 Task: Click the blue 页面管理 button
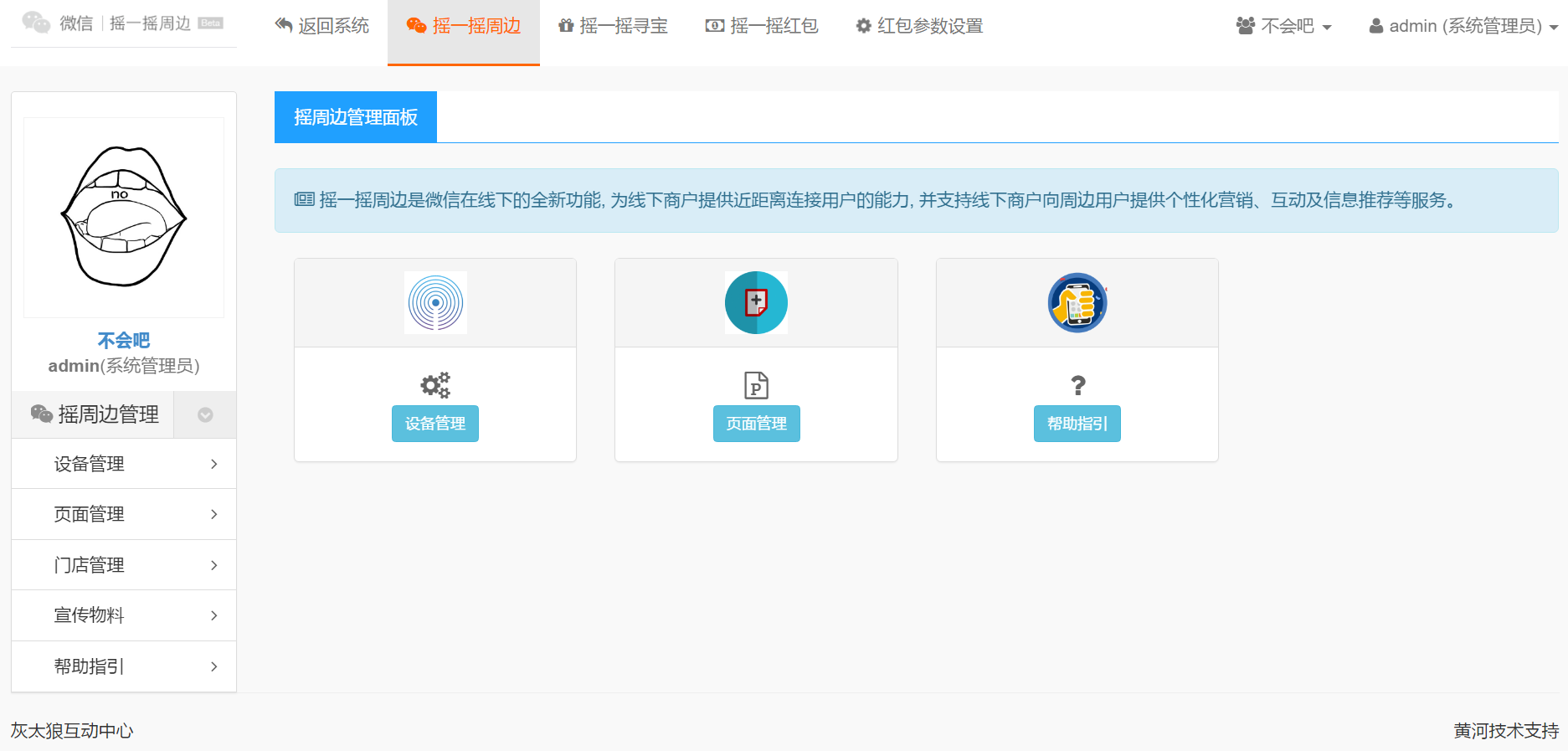[x=757, y=424]
